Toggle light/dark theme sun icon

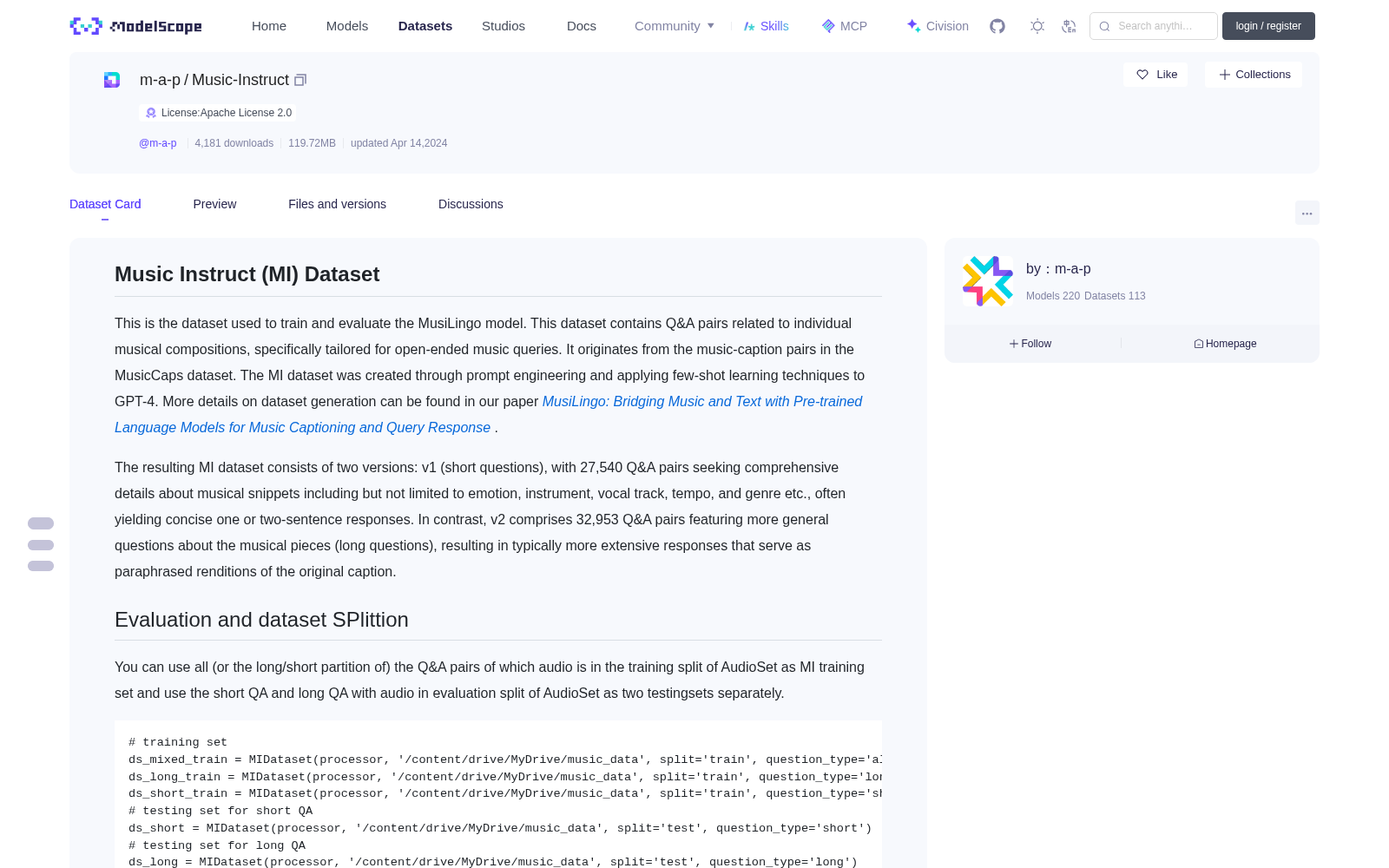tap(1037, 26)
